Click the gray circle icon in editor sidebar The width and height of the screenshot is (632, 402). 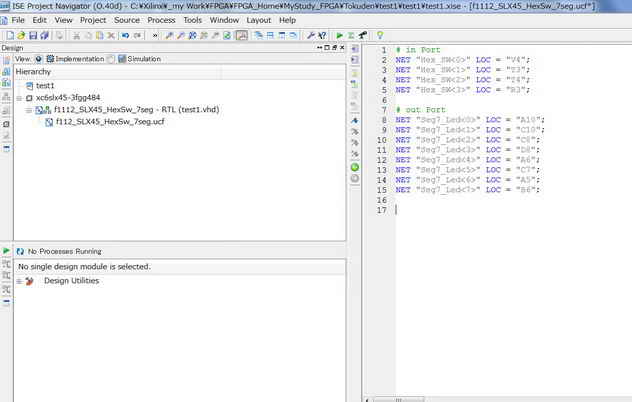[355, 179]
